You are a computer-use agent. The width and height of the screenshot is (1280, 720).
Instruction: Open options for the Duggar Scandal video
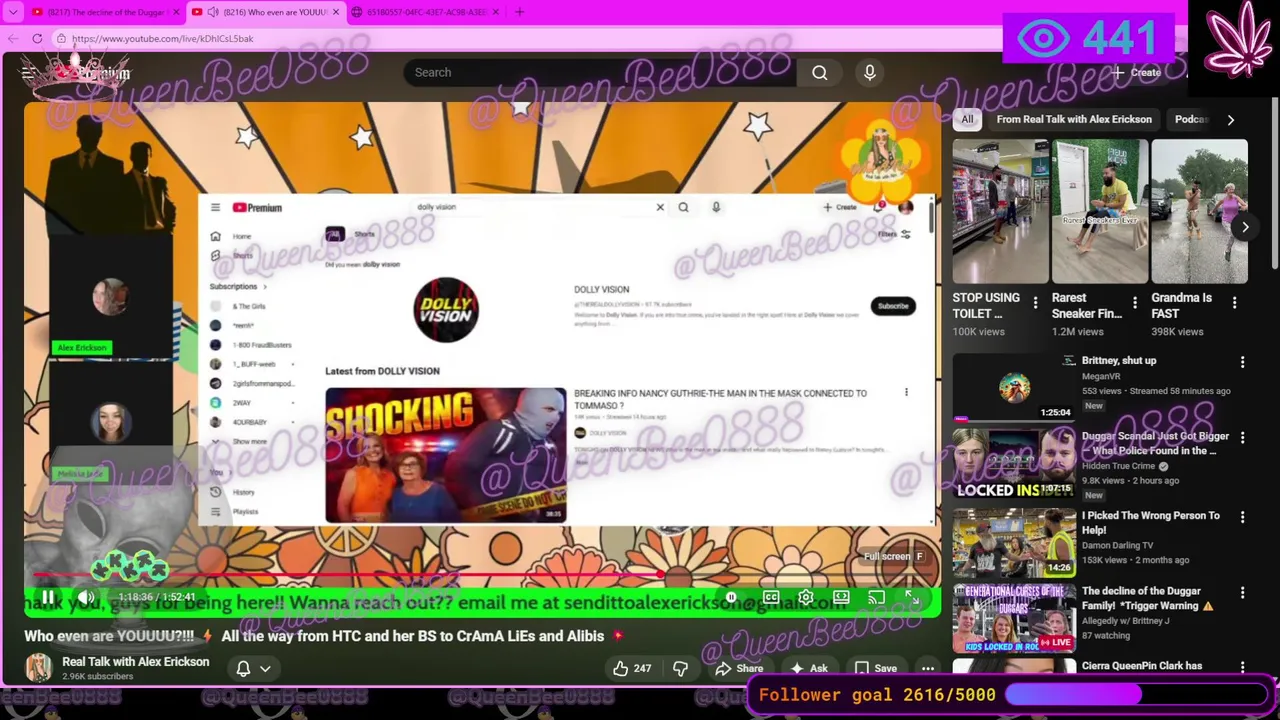click(x=1242, y=438)
